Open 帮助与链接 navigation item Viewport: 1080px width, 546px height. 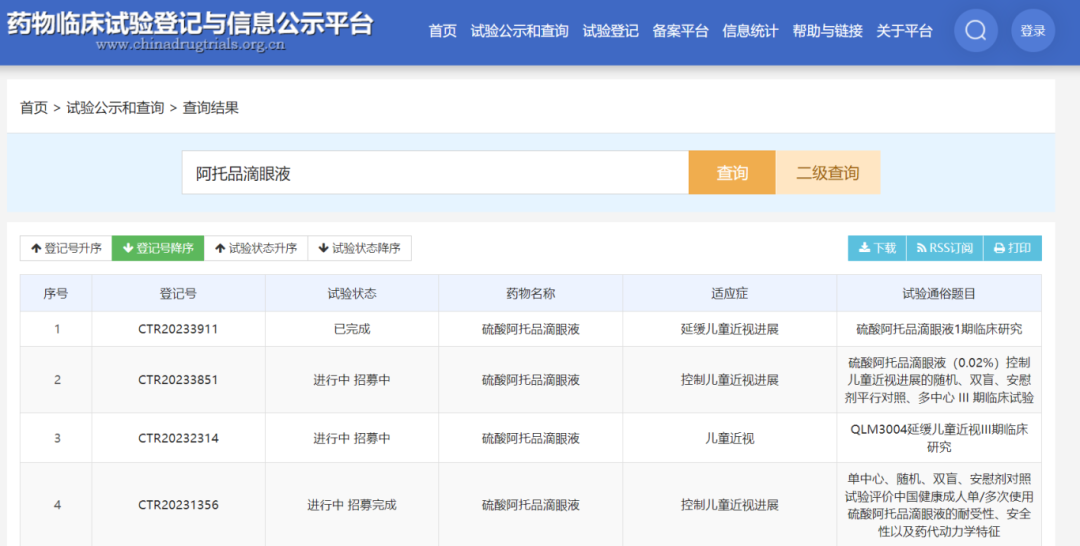pos(827,31)
